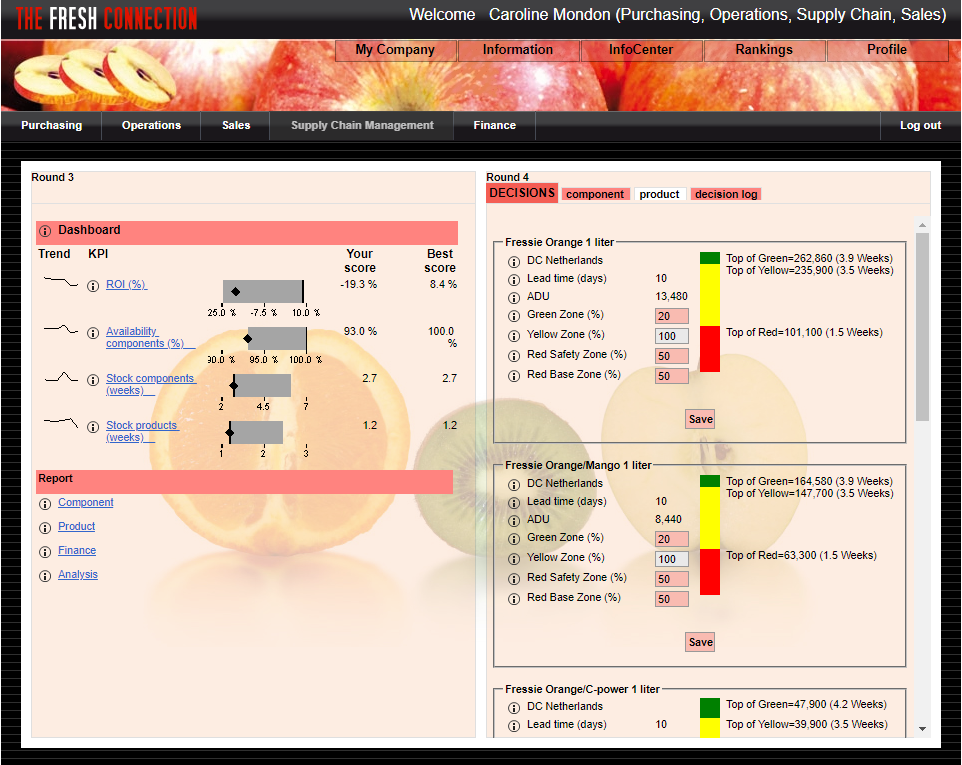Click info icon for Orange/Mango Lead time
The width and height of the screenshot is (962, 765).
(x=514, y=503)
